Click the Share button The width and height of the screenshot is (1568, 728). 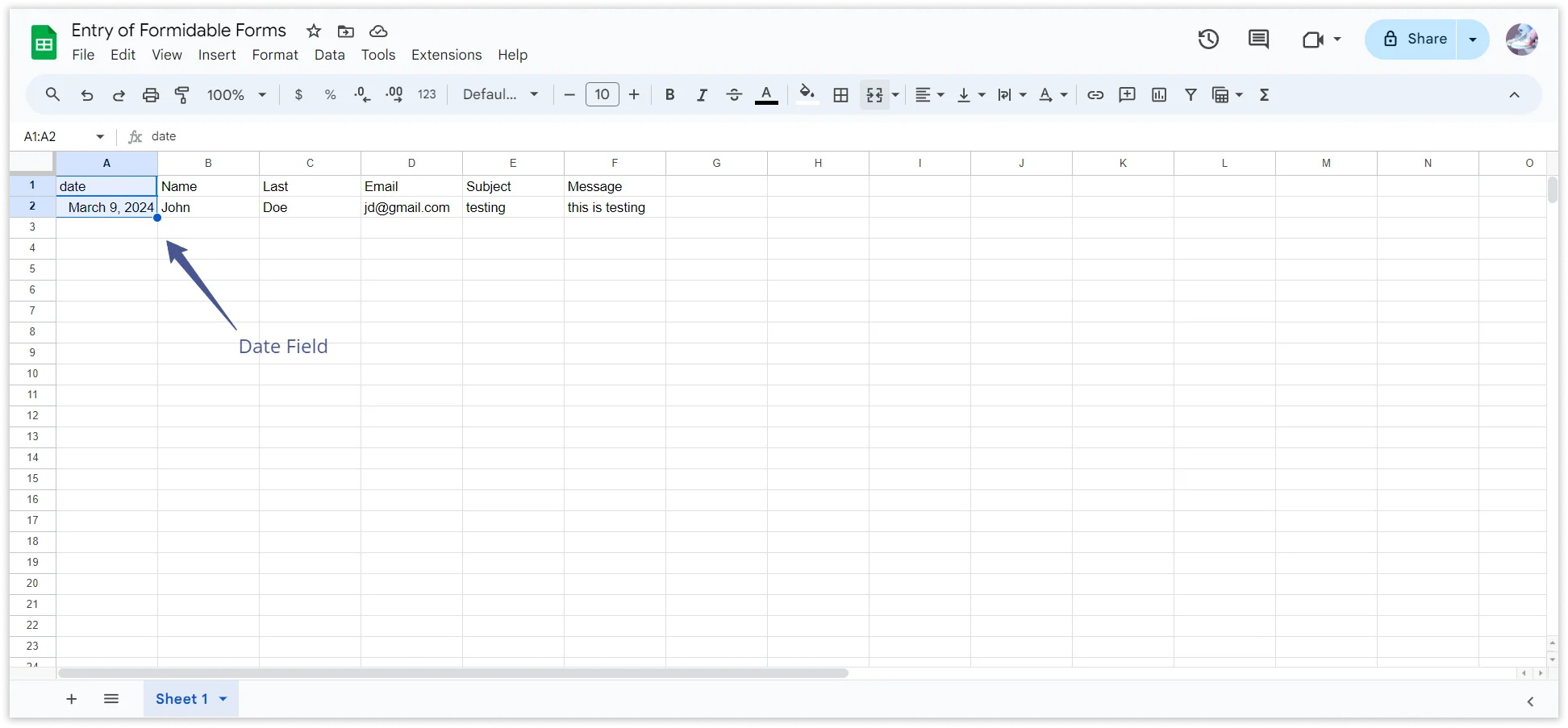[x=1415, y=40]
